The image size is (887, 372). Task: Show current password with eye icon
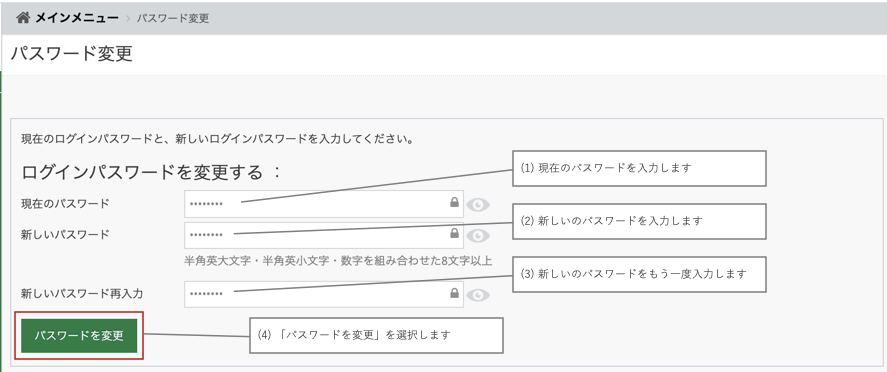point(478,205)
